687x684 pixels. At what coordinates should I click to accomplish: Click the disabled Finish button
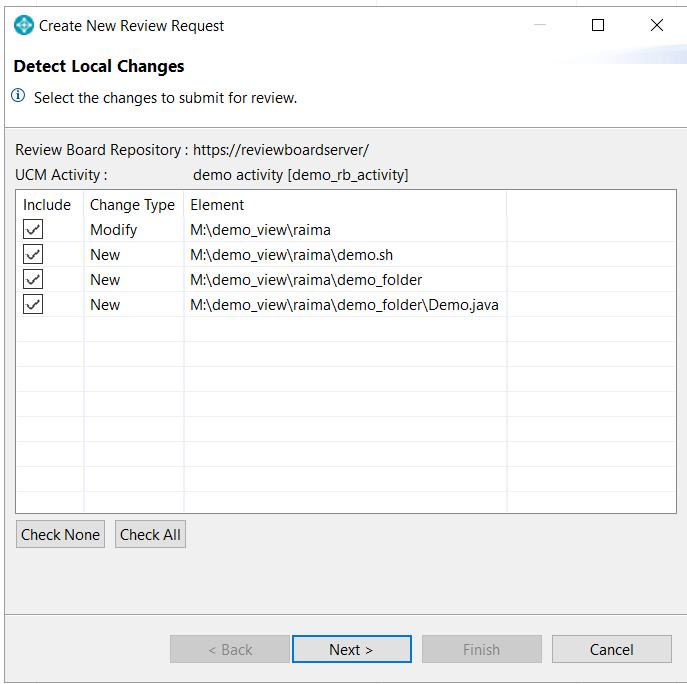482,649
